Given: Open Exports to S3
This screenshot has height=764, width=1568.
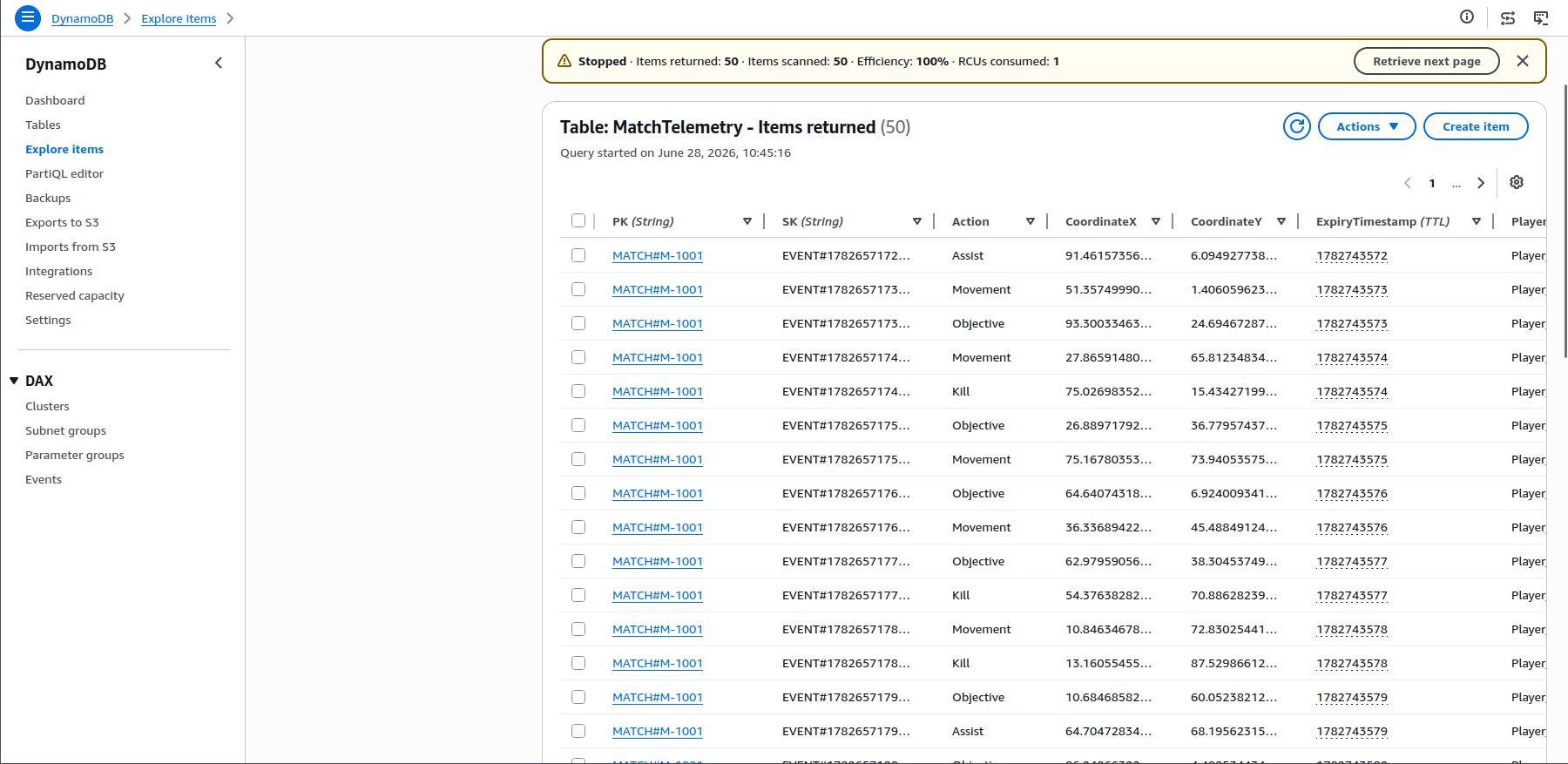Looking at the screenshot, I should (x=62, y=222).
